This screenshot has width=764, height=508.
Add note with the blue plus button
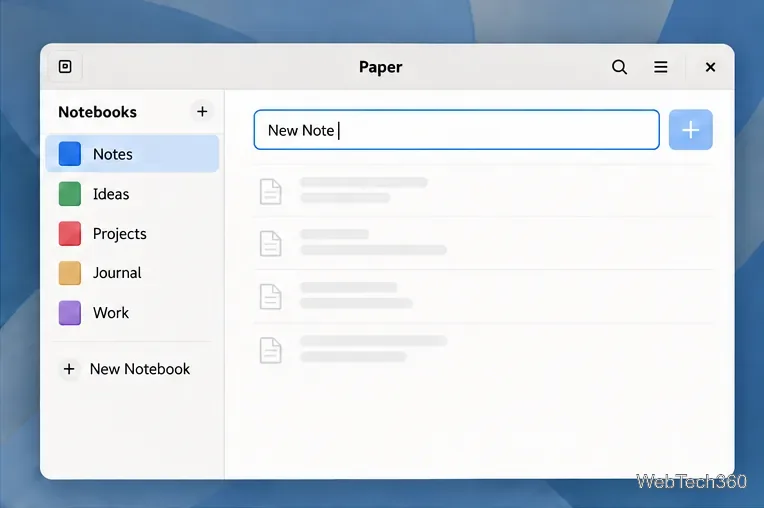tap(690, 130)
